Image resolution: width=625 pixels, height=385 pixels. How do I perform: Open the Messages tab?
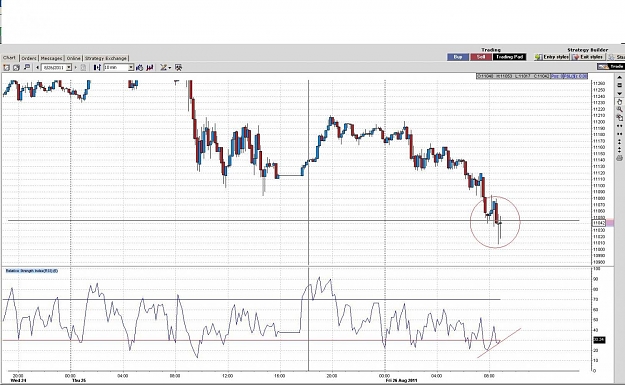pos(51,58)
